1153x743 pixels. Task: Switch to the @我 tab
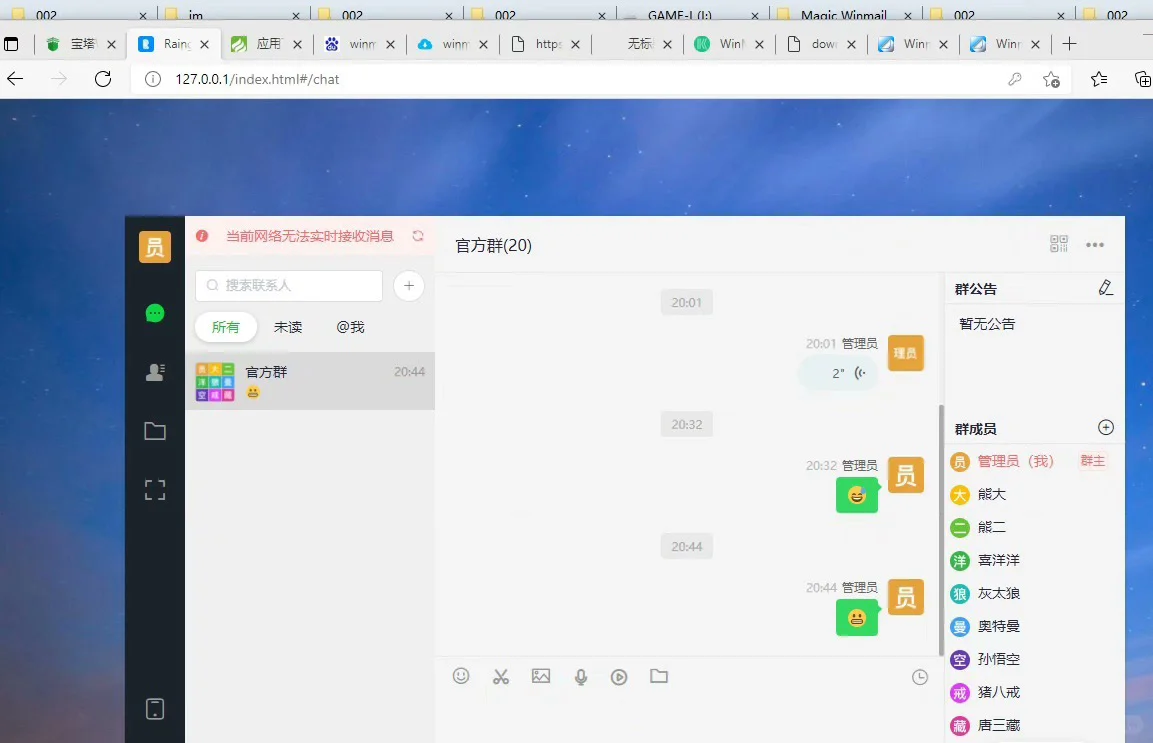point(350,326)
